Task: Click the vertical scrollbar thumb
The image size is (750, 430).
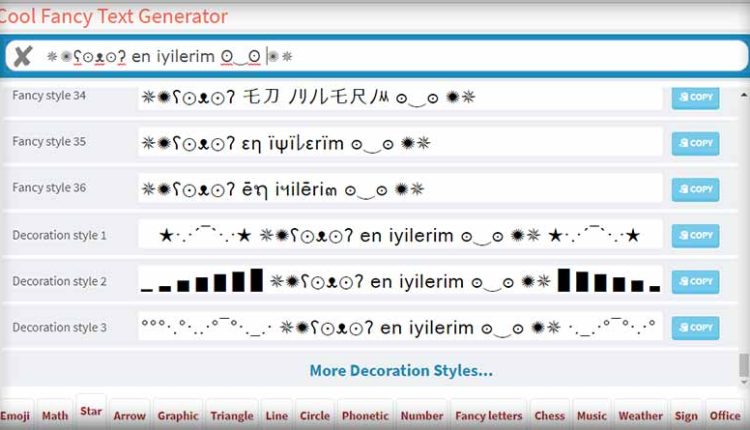Action: pos(743,365)
